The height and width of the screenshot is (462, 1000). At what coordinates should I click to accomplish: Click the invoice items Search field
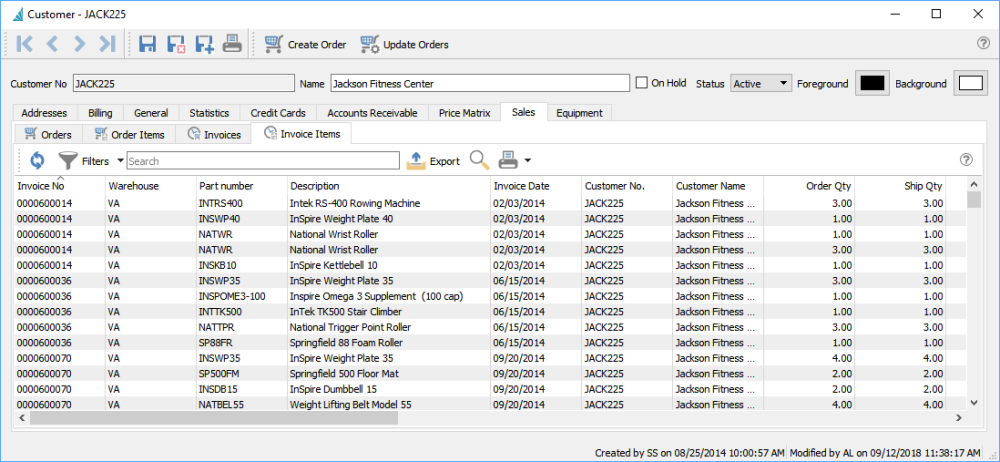point(262,160)
